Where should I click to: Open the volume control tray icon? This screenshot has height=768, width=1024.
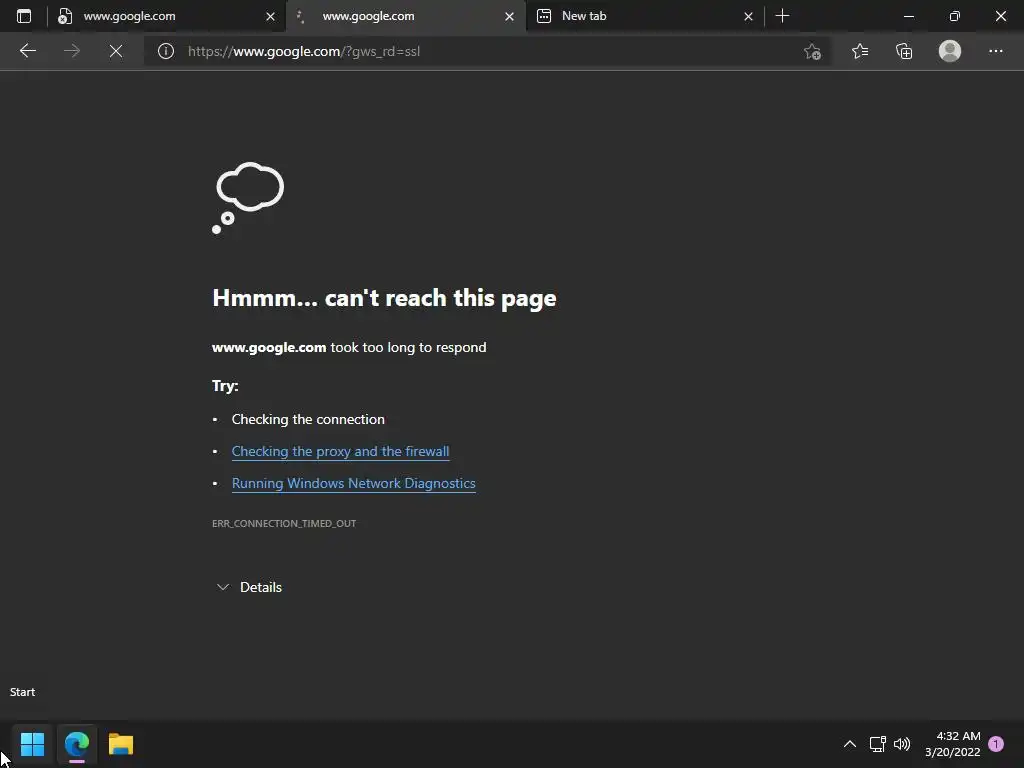(902, 744)
